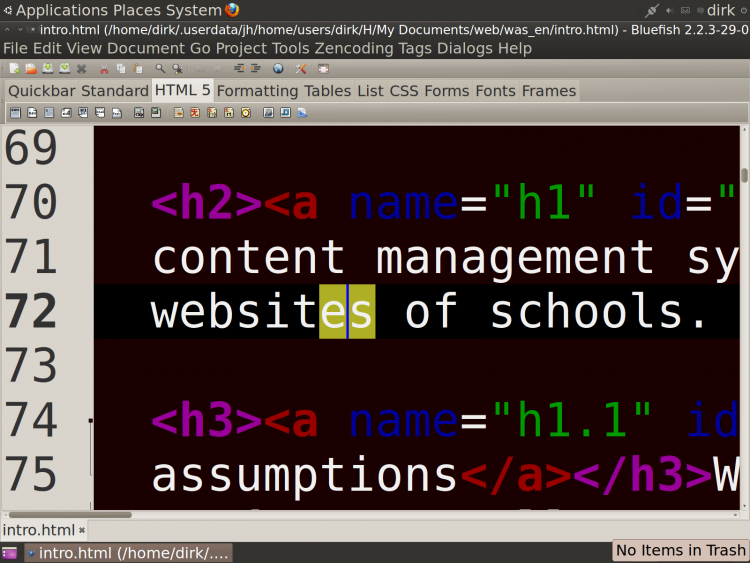
Task: Open the Document menu
Action: pyautogui.click(x=146, y=48)
